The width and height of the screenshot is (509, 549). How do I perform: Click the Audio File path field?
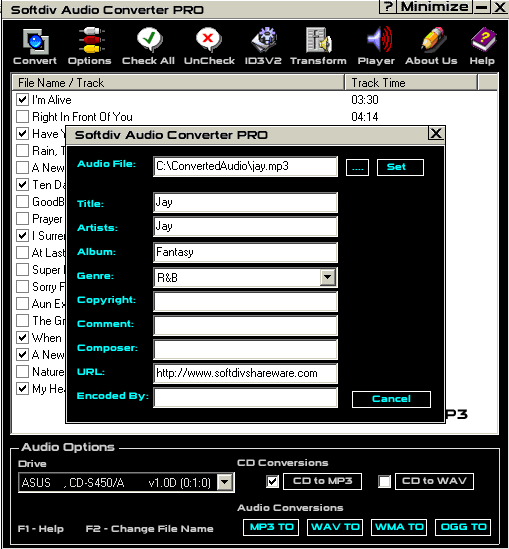coord(245,166)
